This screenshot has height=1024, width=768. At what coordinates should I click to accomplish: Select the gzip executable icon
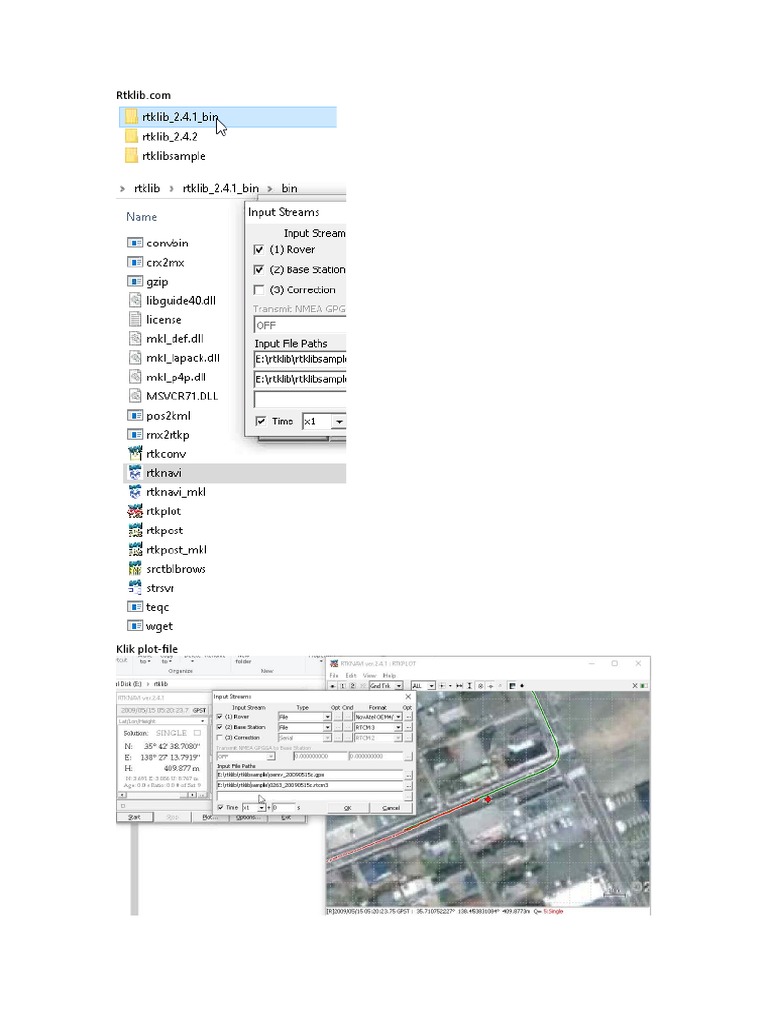point(135,281)
